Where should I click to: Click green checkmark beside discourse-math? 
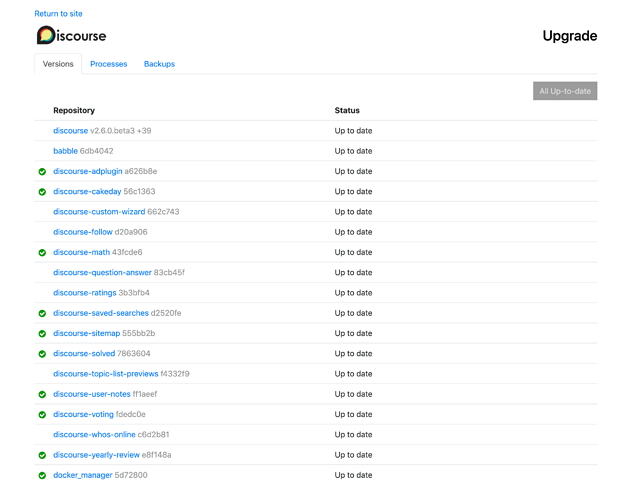click(x=42, y=253)
